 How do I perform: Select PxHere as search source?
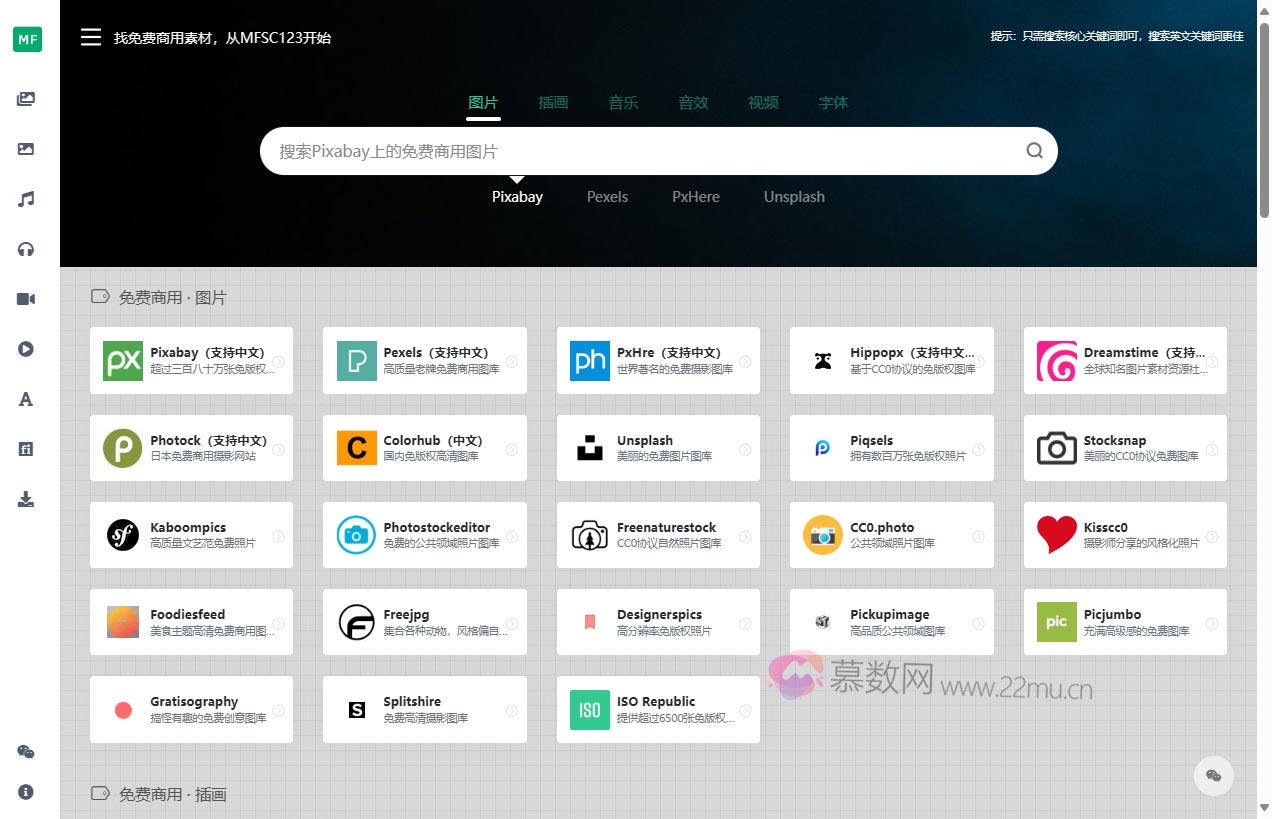pos(695,197)
